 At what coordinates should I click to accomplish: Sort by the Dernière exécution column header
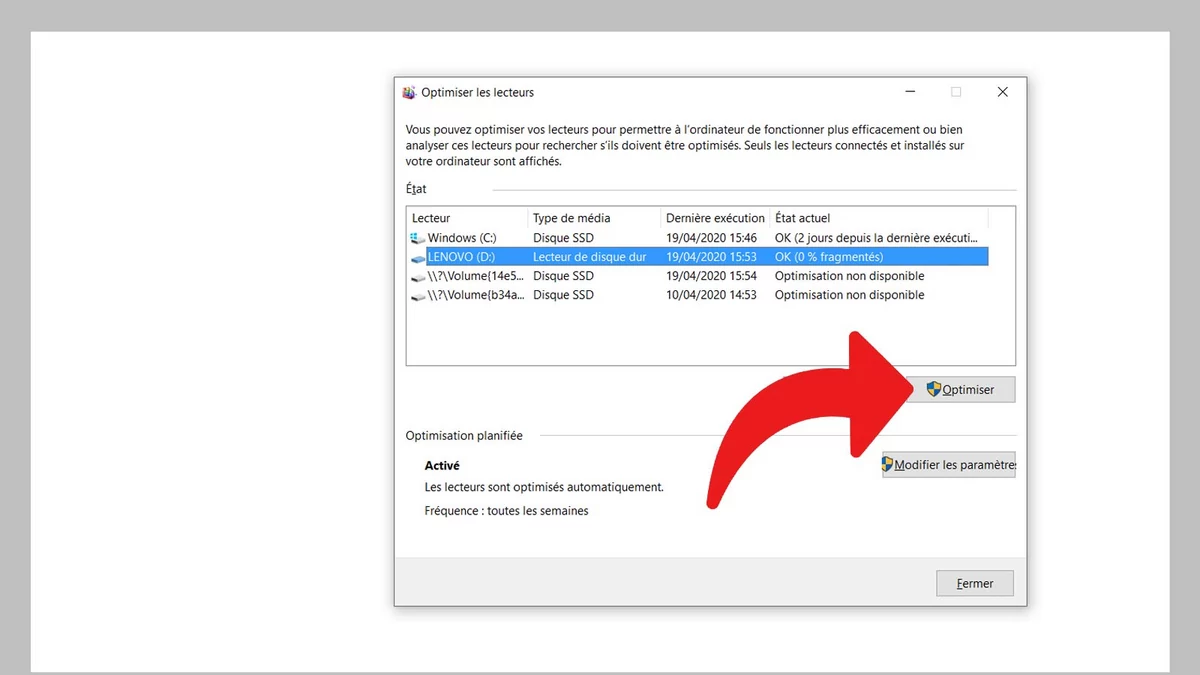(x=714, y=217)
